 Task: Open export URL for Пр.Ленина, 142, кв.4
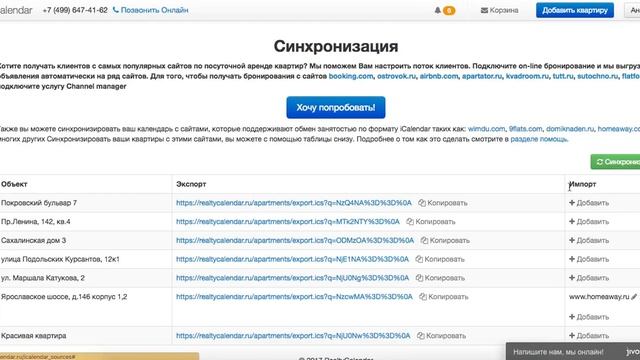pos(288,222)
